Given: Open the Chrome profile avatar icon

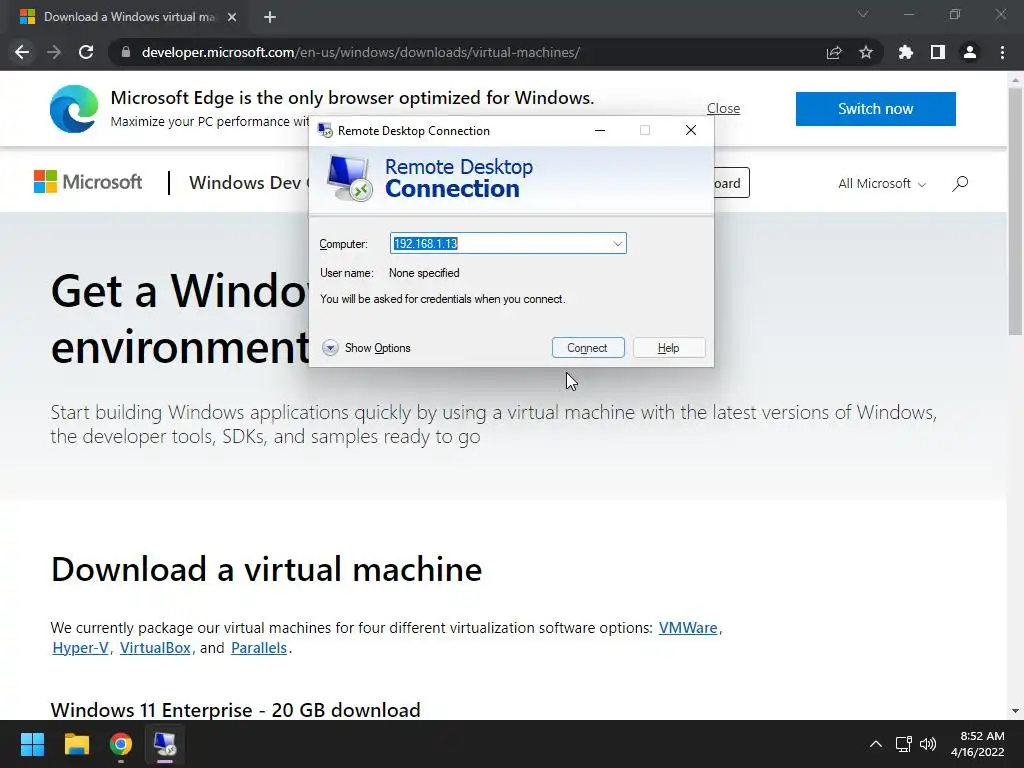Looking at the screenshot, I should [x=970, y=52].
